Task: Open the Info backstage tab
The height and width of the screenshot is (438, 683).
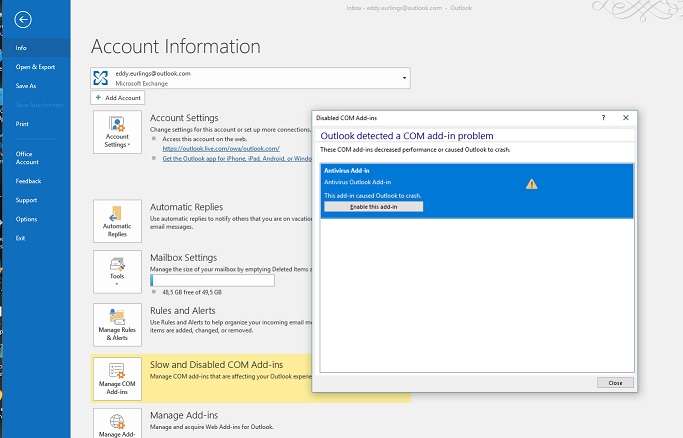Action: pos(35,47)
